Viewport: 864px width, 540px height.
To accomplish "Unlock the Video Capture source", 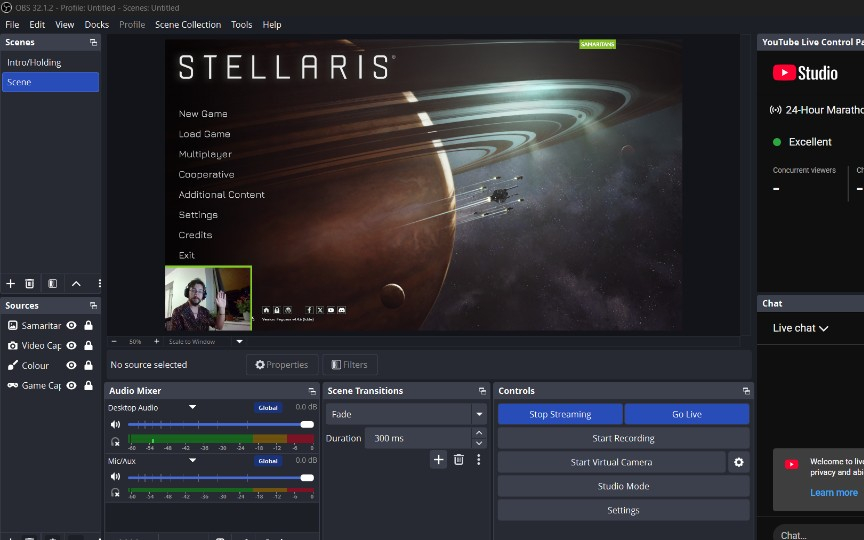I will click(88, 345).
